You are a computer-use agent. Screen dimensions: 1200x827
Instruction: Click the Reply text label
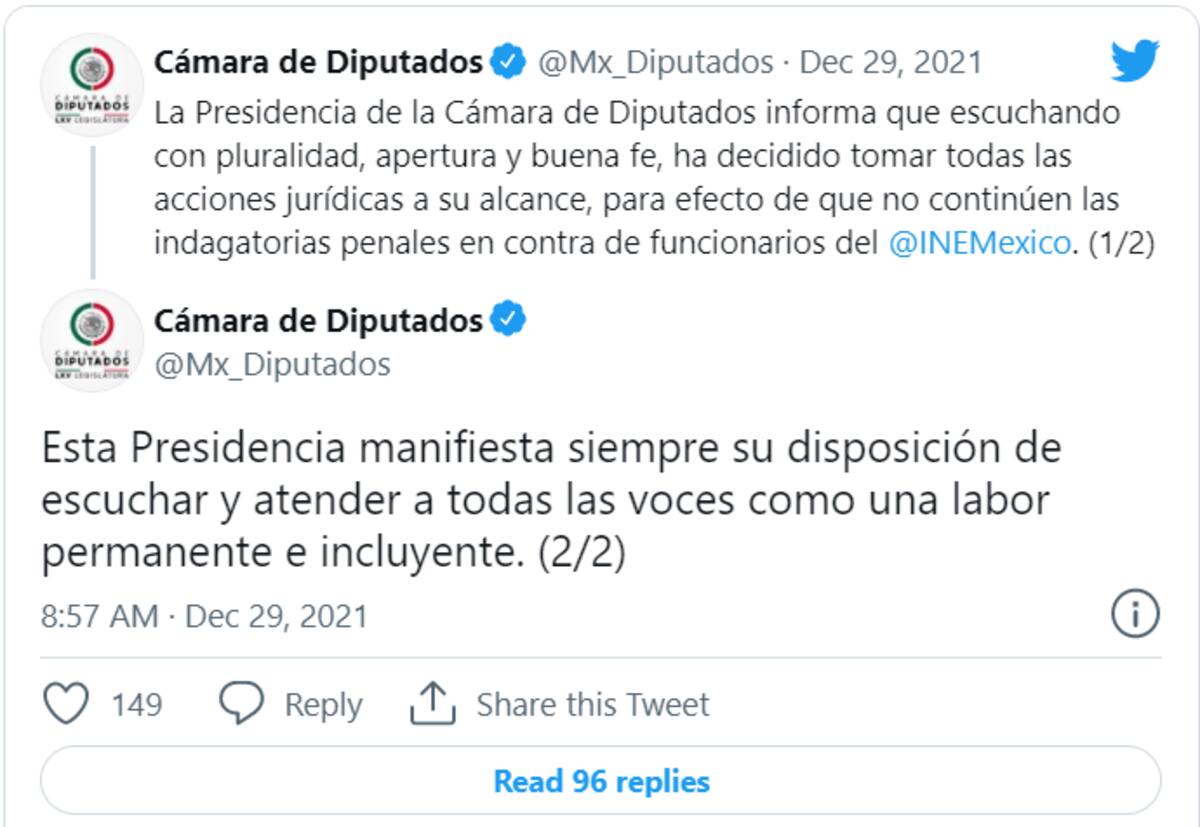[x=323, y=704]
